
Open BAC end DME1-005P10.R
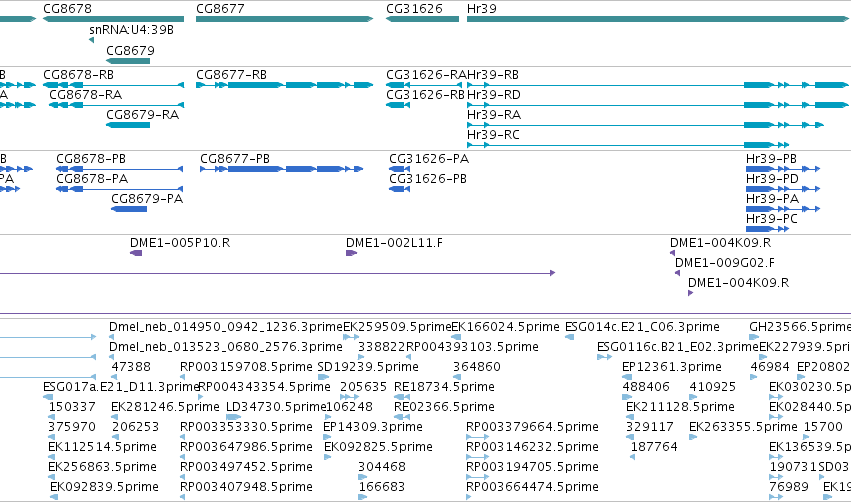pyautogui.click(x=180, y=243)
